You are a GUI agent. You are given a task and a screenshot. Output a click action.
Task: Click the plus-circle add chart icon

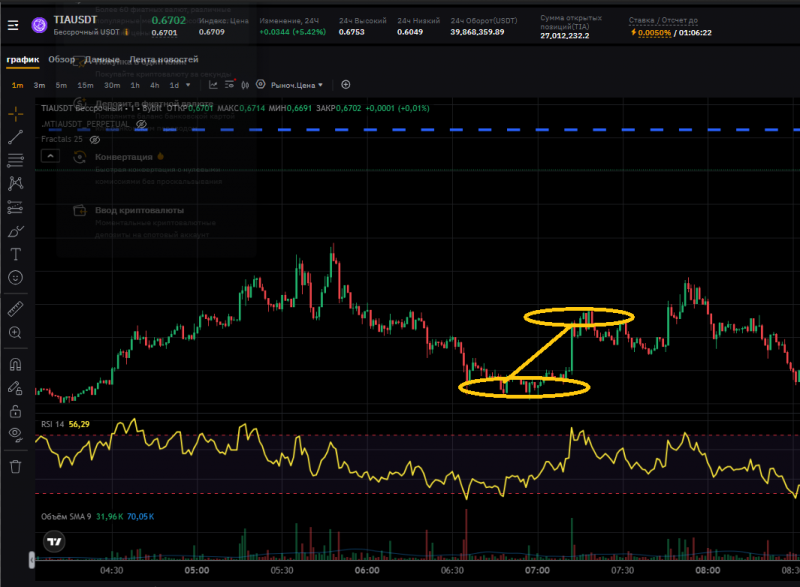345,85
